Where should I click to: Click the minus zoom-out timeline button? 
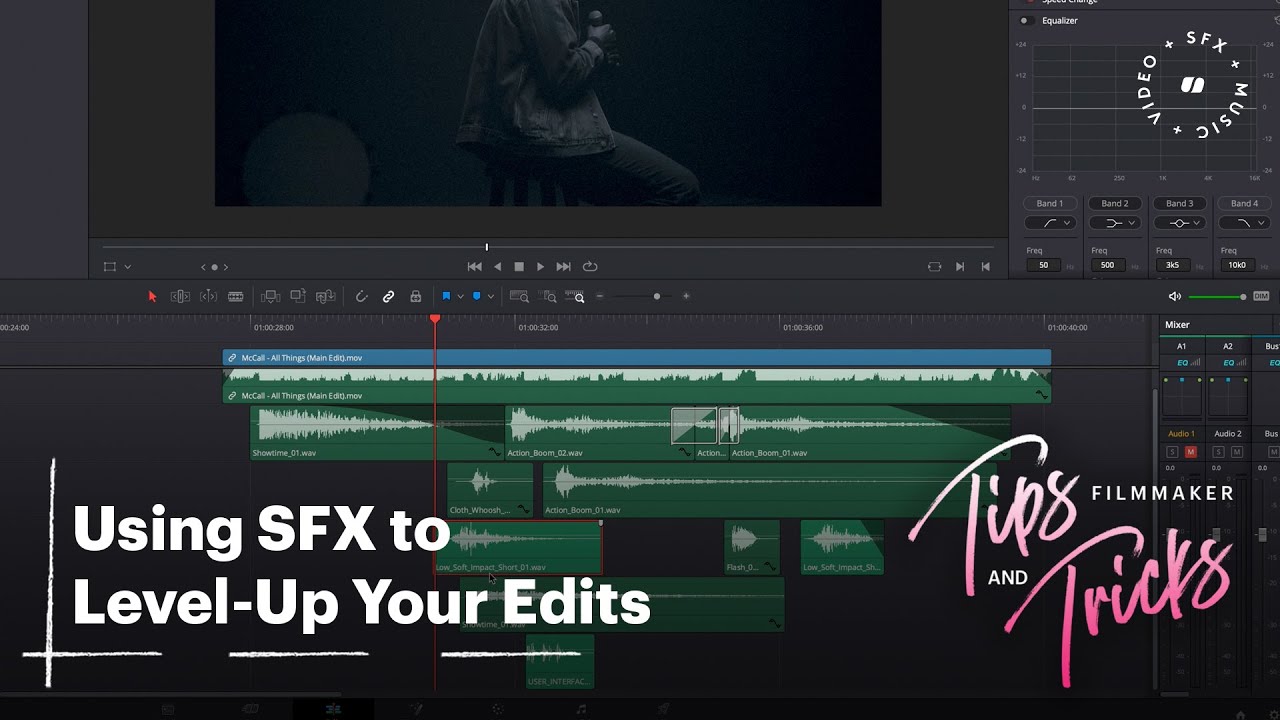[600, 296]
